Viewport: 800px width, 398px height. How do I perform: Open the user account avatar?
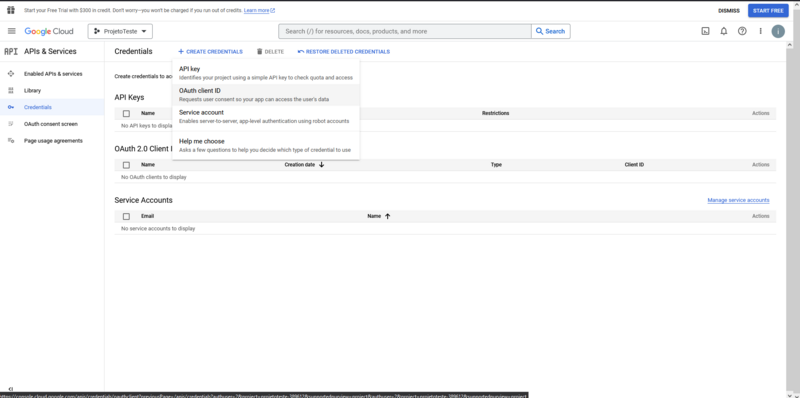coord(778,31)
